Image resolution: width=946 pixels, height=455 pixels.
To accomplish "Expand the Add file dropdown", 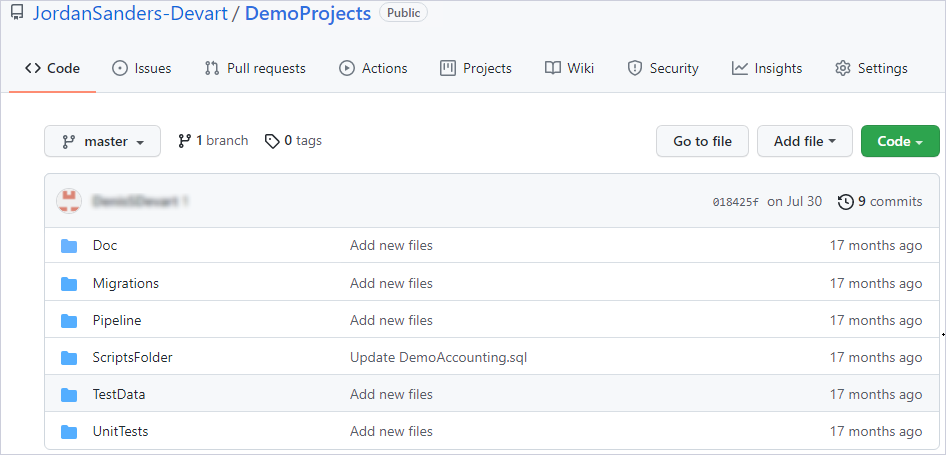I will click(805, 141).
